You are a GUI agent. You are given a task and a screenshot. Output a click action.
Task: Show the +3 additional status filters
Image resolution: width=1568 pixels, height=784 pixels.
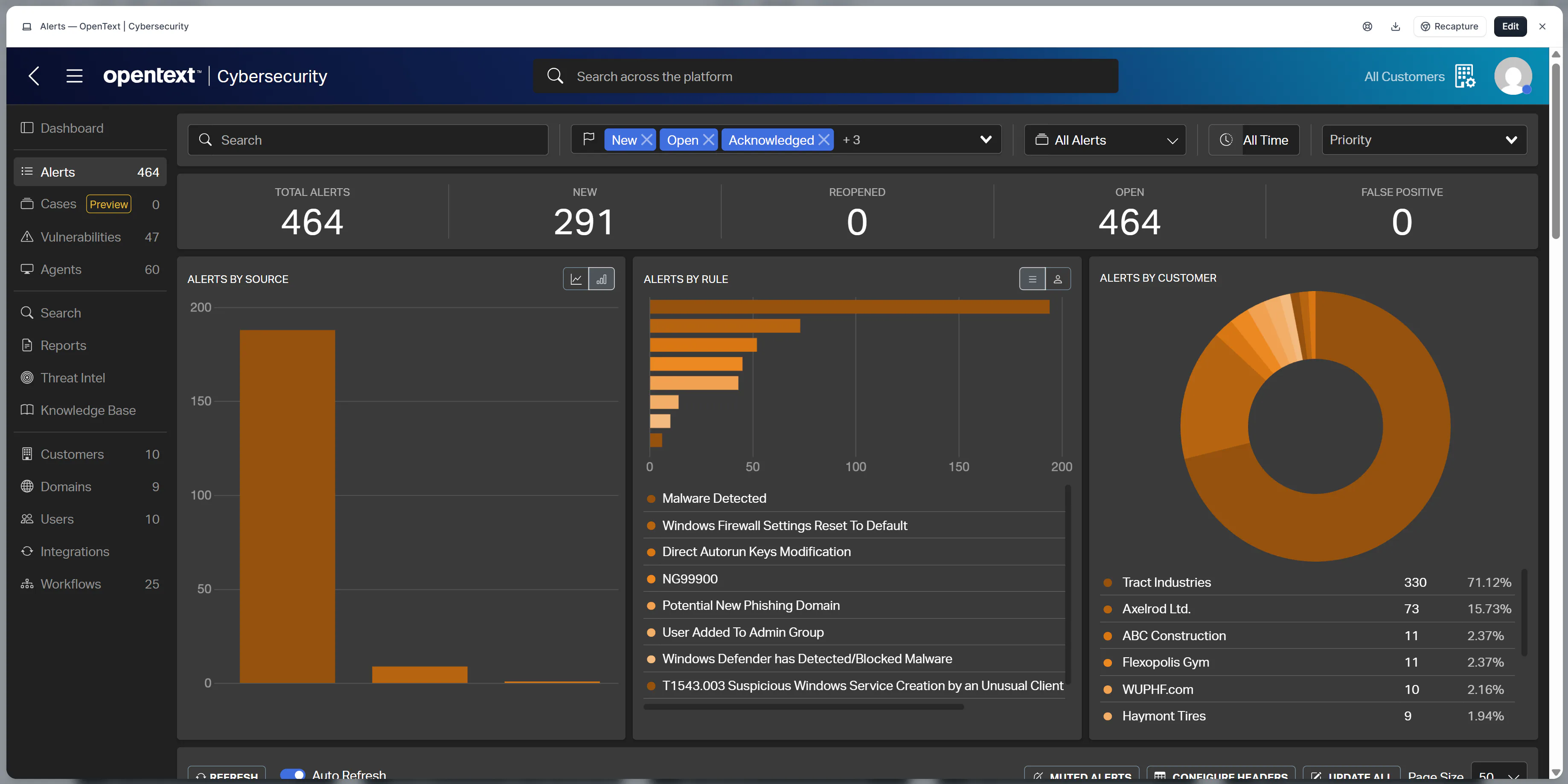tap(851, 140)
